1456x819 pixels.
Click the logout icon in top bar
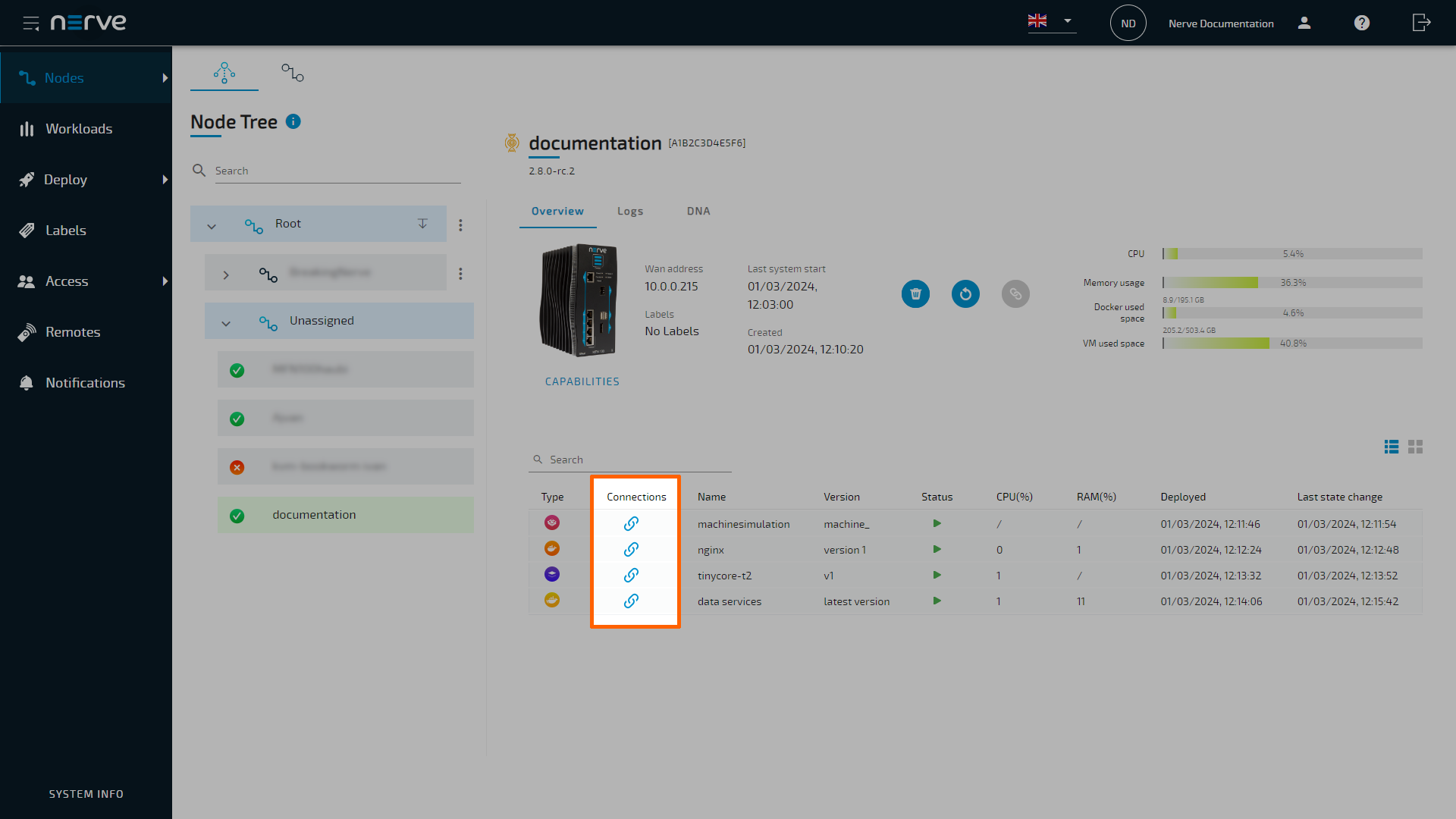click(1421, 23)
